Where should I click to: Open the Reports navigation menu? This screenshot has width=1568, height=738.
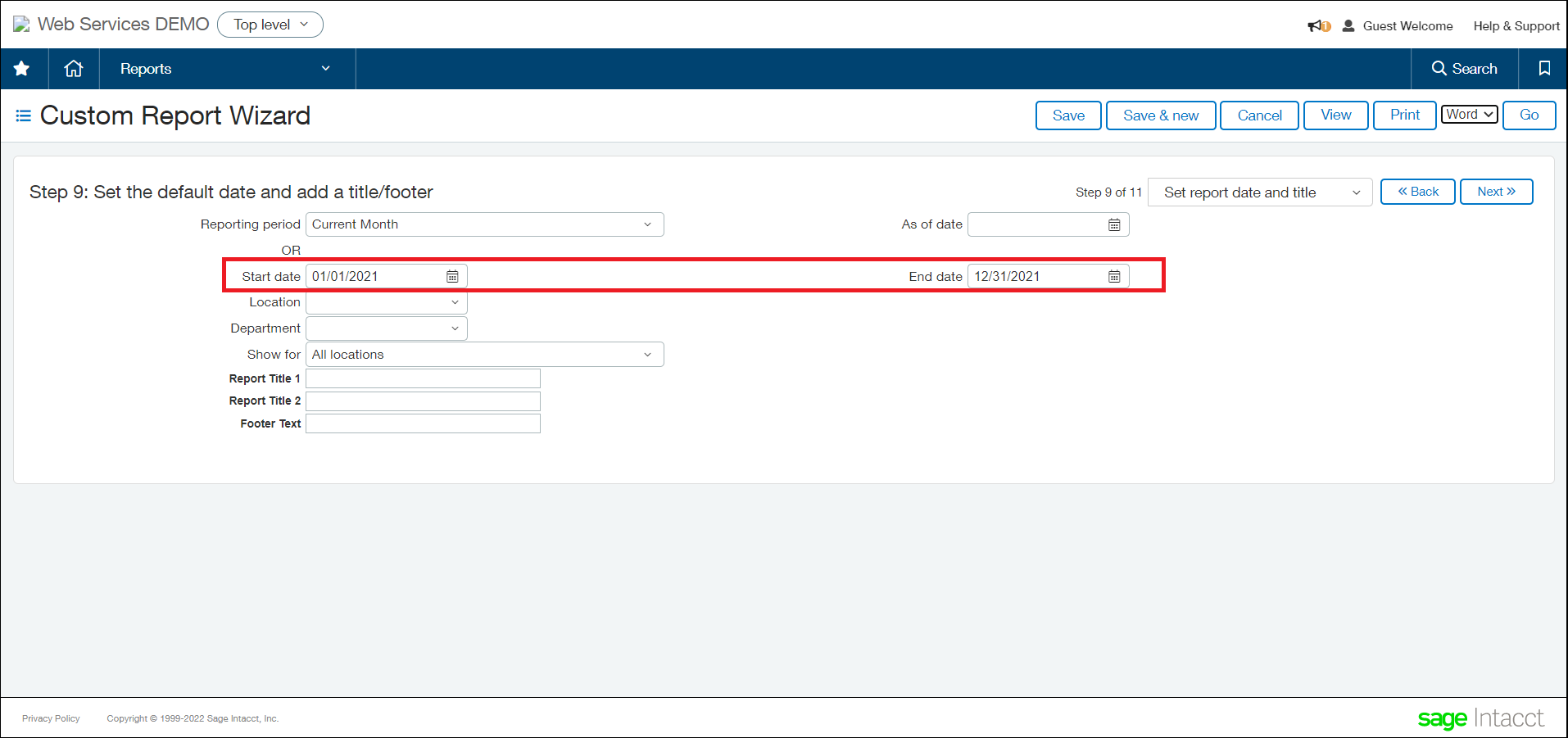(227, 69)
